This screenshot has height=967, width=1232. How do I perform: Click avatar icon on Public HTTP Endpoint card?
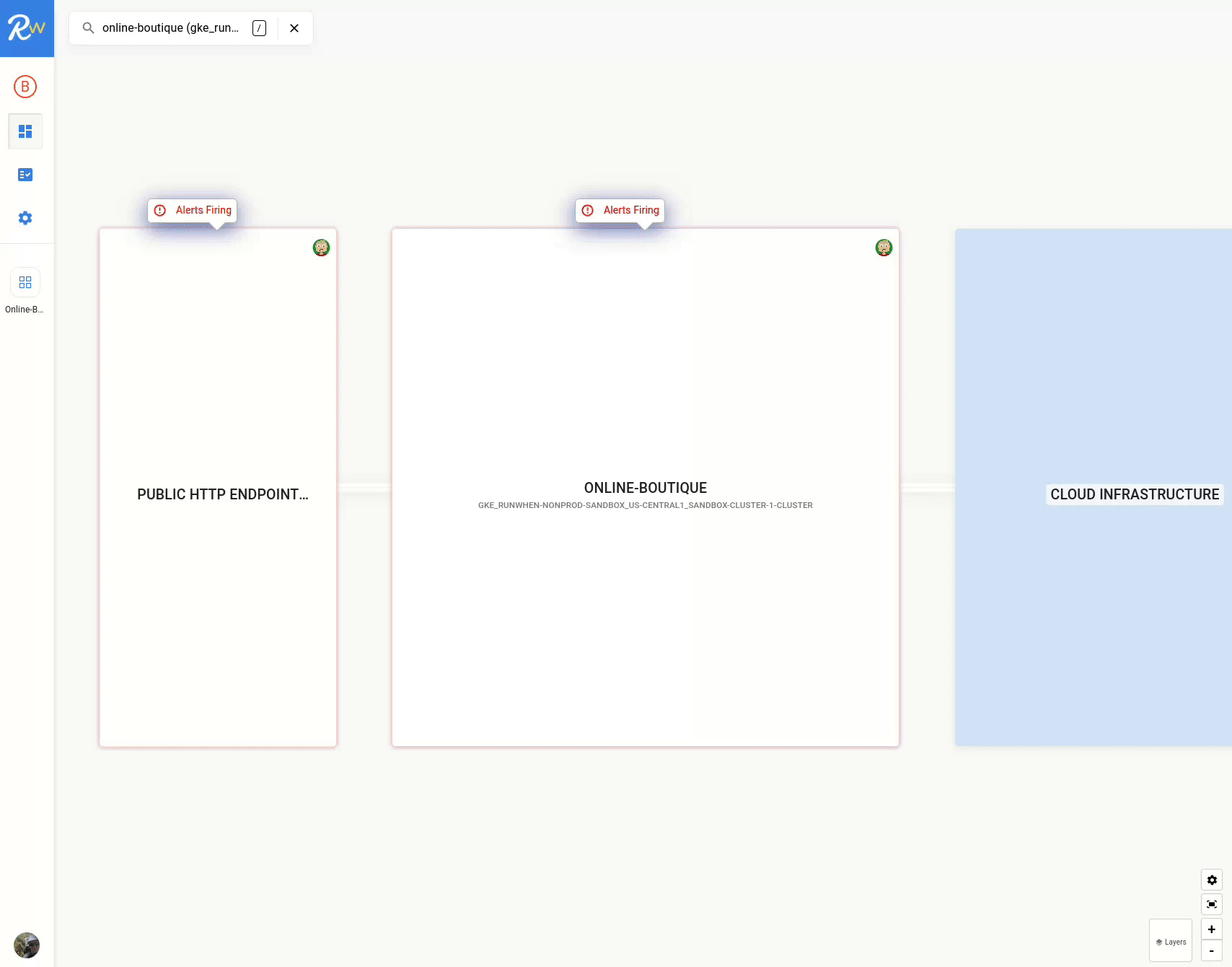tap(321, 248)
